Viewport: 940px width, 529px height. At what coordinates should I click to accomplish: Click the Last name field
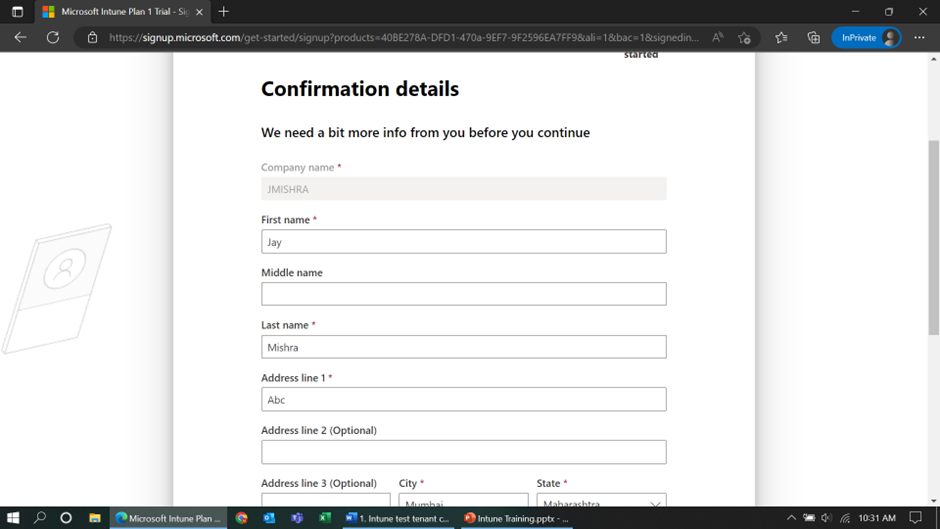(x=463, y=347)
